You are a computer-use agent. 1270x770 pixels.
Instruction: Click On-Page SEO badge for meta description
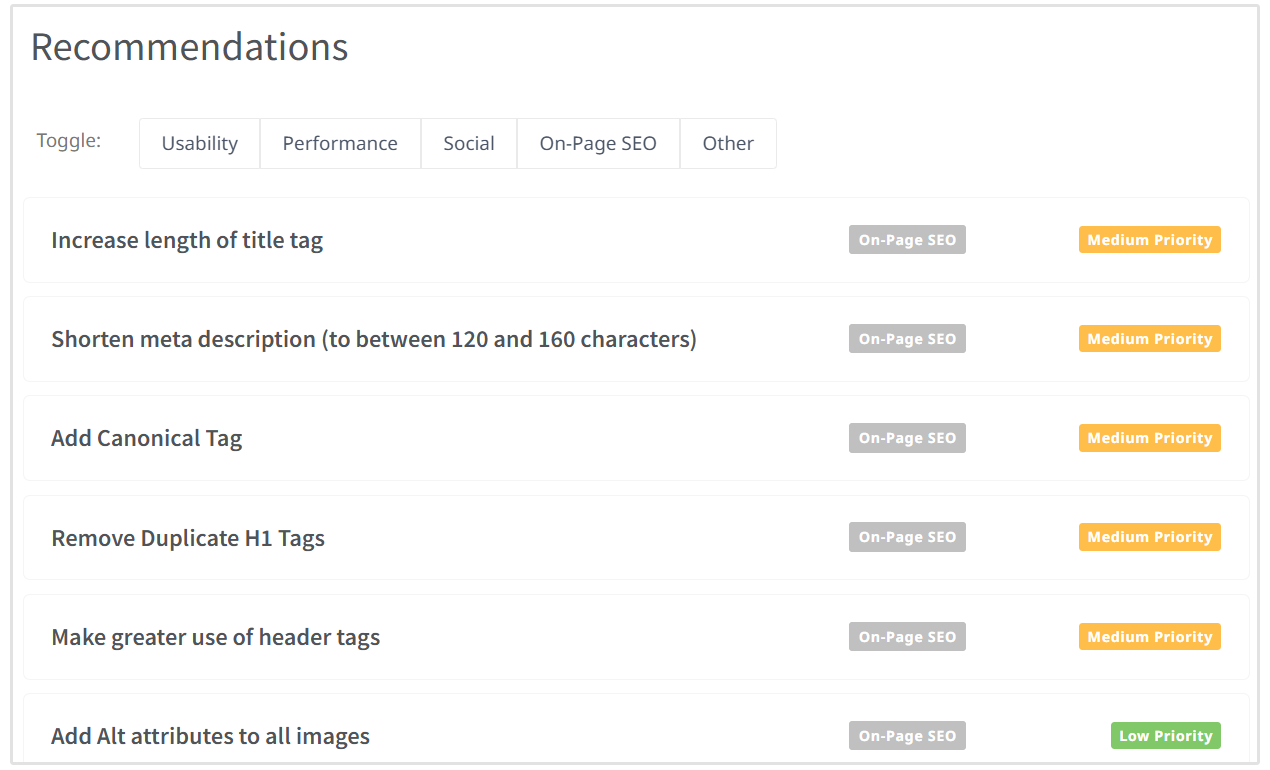[x=907, y=339]
